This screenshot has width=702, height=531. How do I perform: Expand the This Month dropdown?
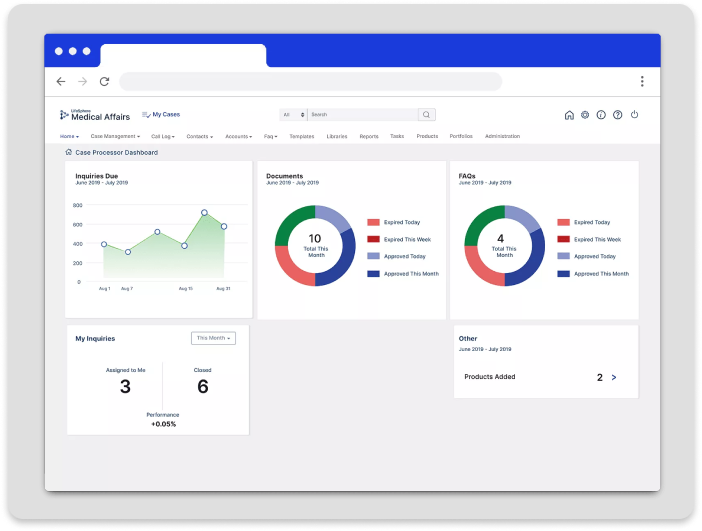pyautogui.click(x=213, y=338)
